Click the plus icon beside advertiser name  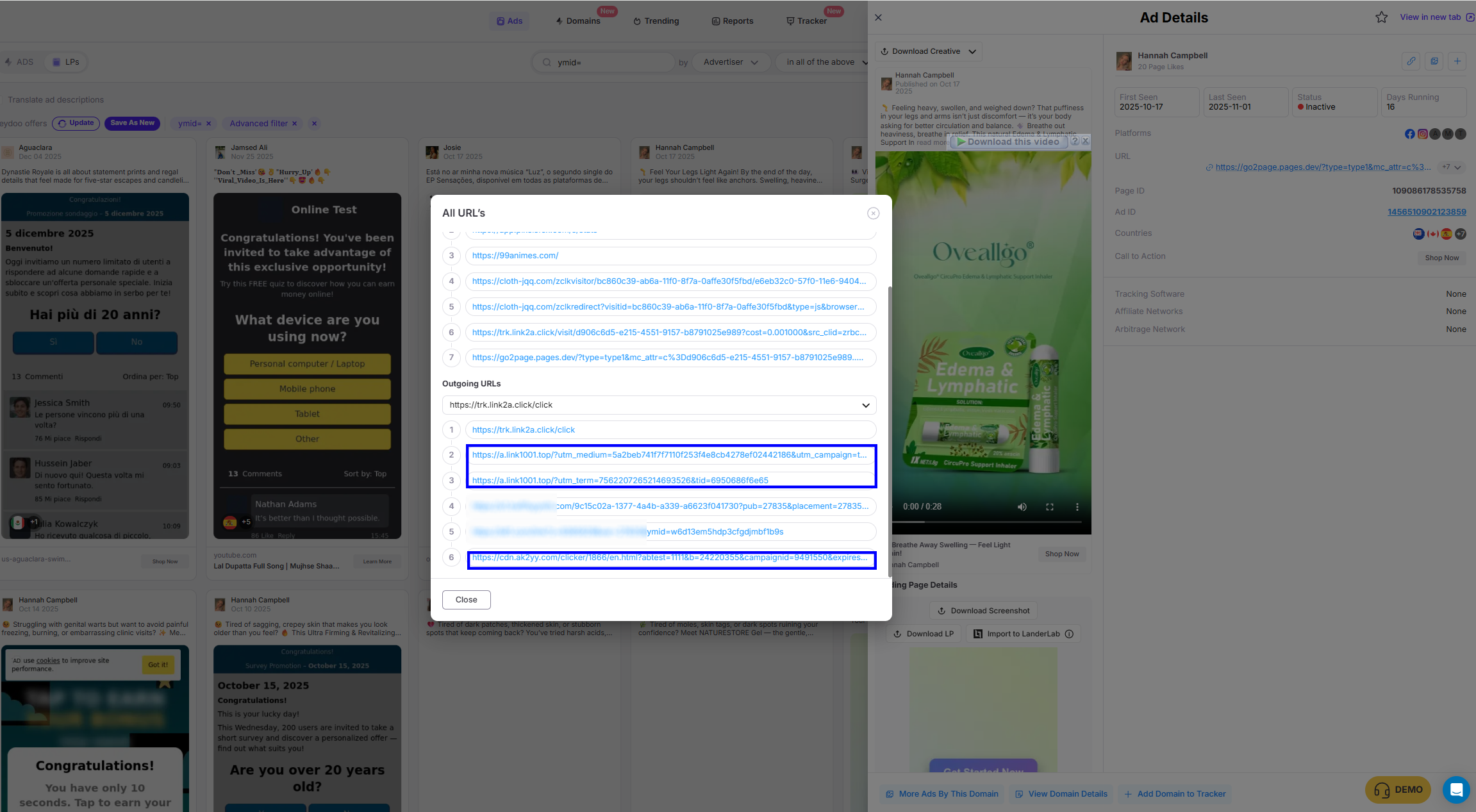coord(1457,61)
